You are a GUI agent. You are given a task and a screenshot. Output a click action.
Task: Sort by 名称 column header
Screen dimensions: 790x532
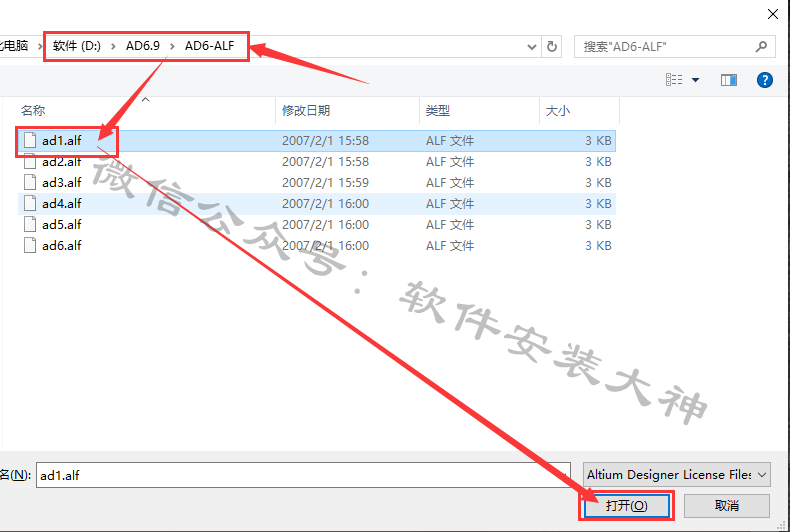pos(33,110)
